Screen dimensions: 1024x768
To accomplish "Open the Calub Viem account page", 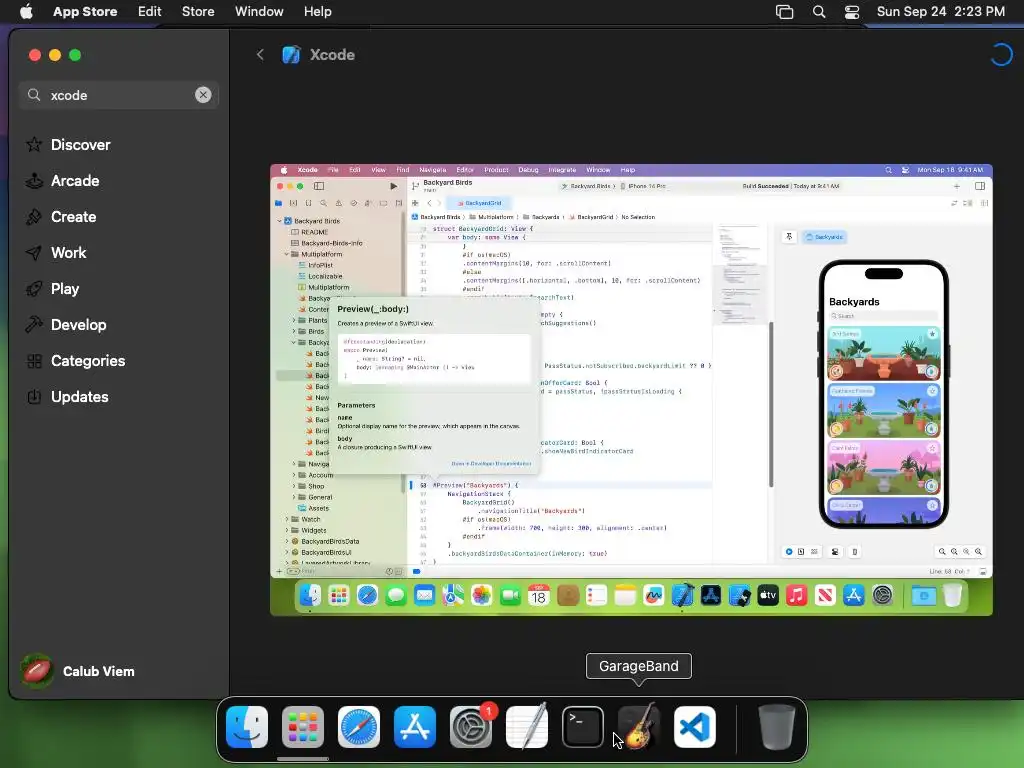I will click(x=77, y=671).
